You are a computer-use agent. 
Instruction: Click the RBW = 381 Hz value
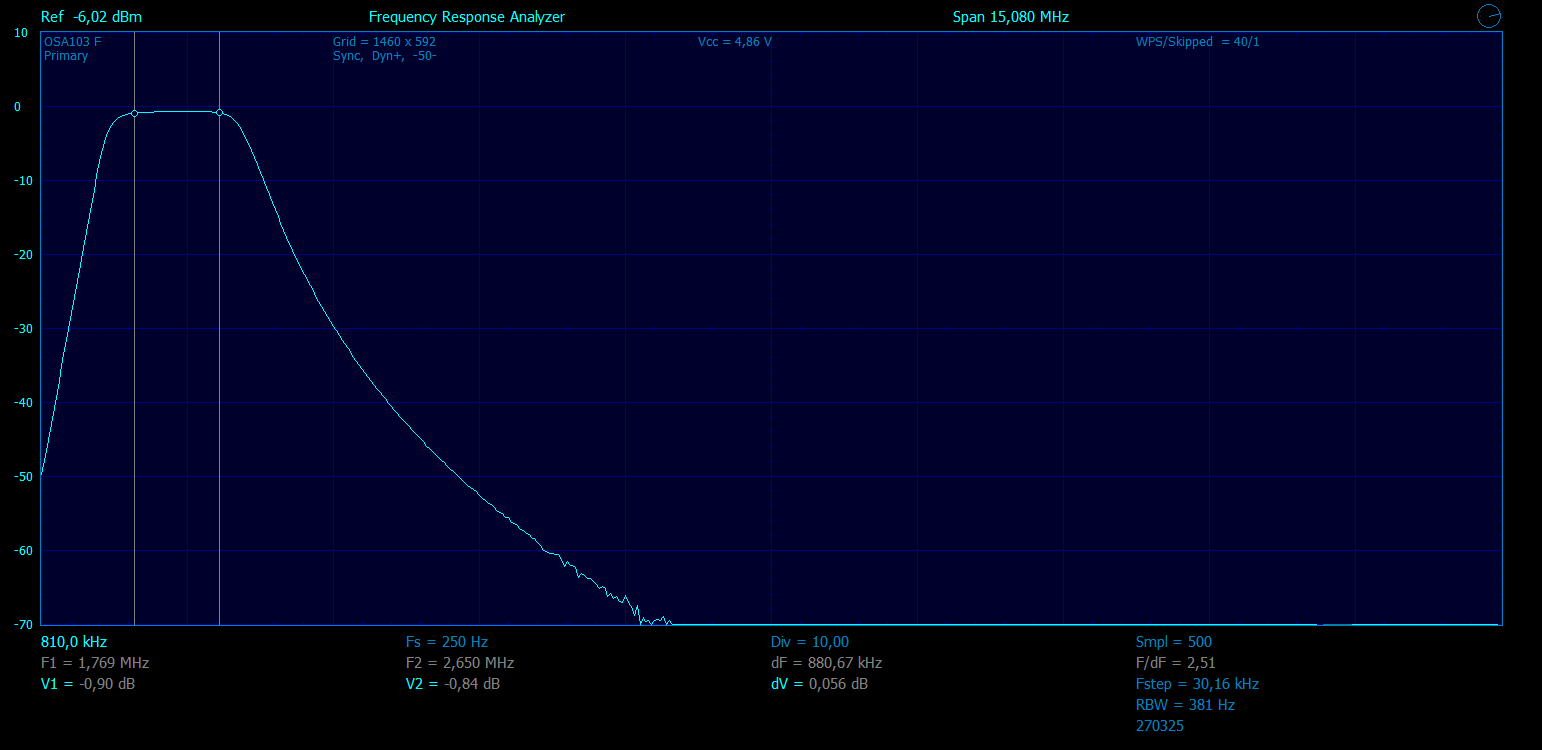(x=1185, y=705)
